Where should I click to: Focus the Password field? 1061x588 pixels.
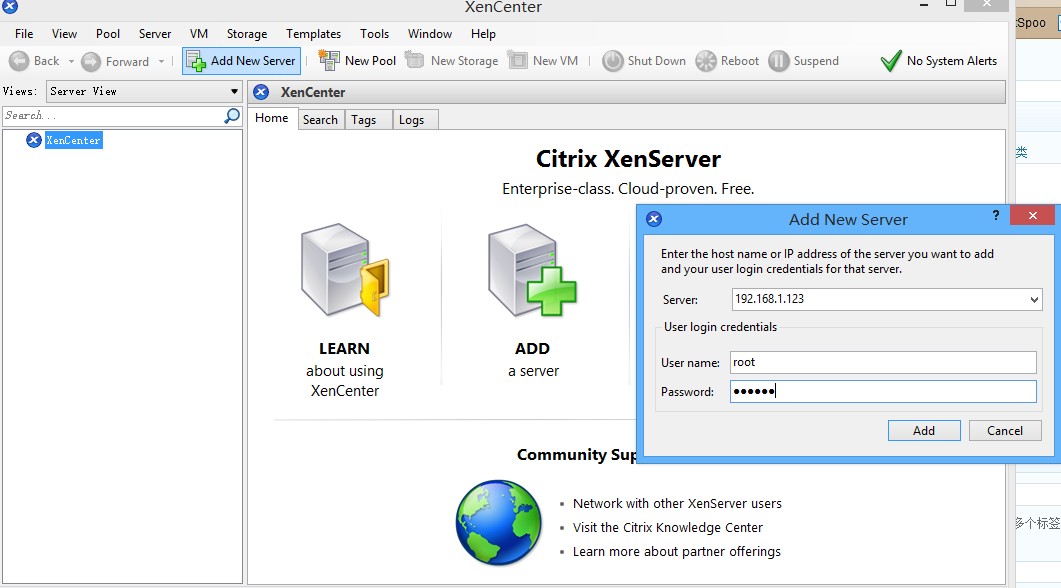[x=883, y=392]
